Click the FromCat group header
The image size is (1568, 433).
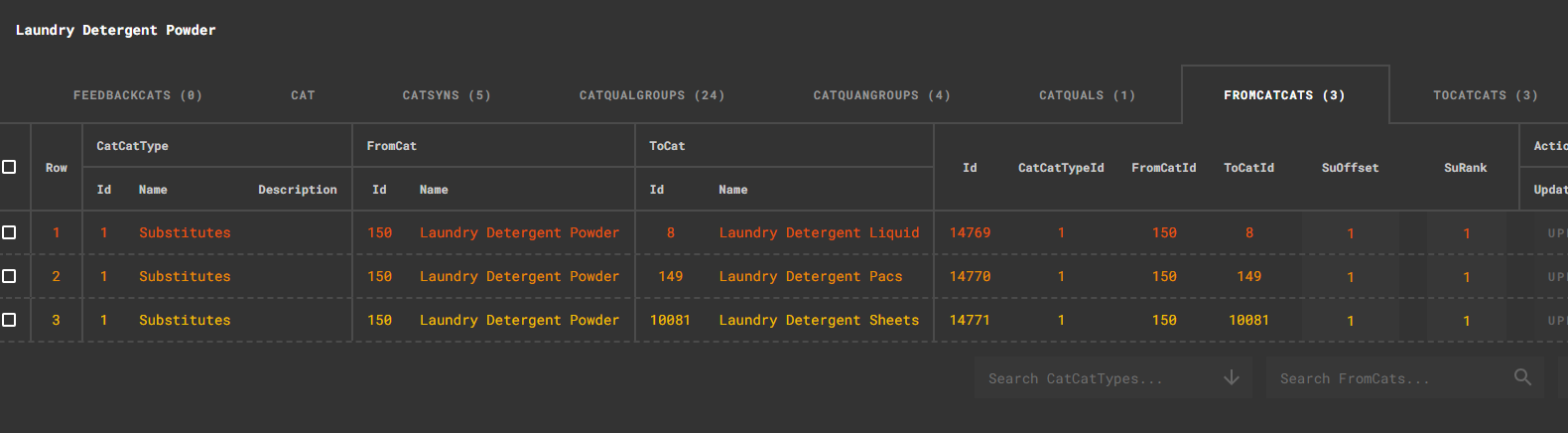tap(391, 146)
